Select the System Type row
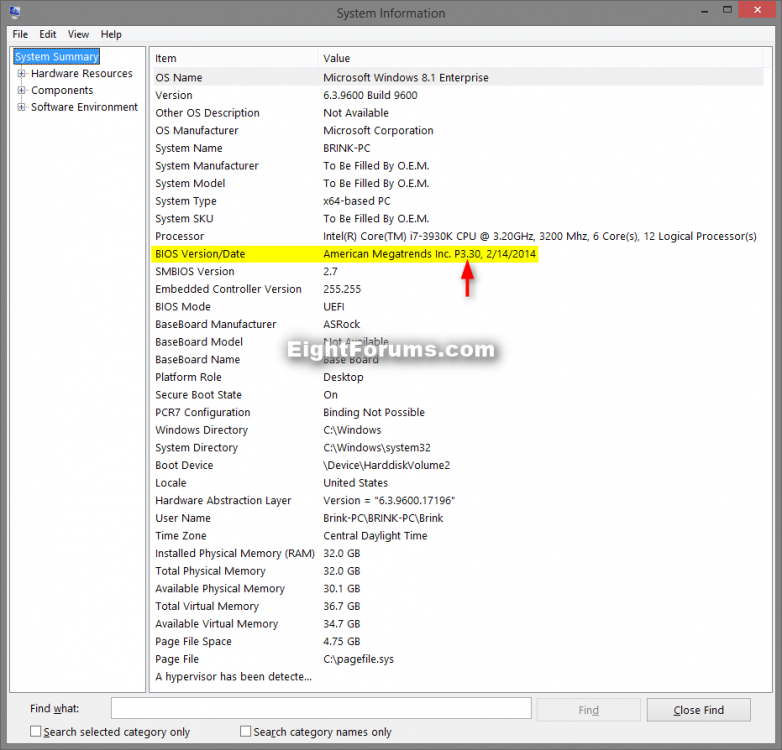This screenshot has width=782, height=750. 457,201
